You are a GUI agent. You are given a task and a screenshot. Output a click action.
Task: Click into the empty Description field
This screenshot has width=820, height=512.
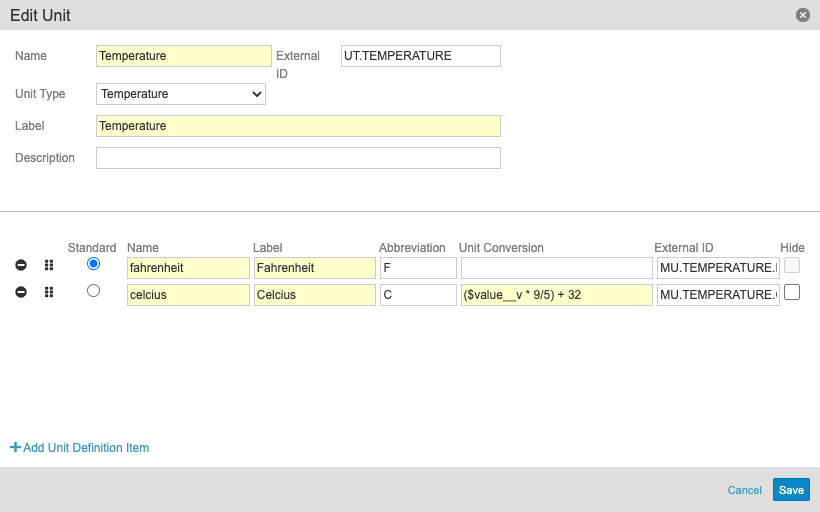[298, 158]
